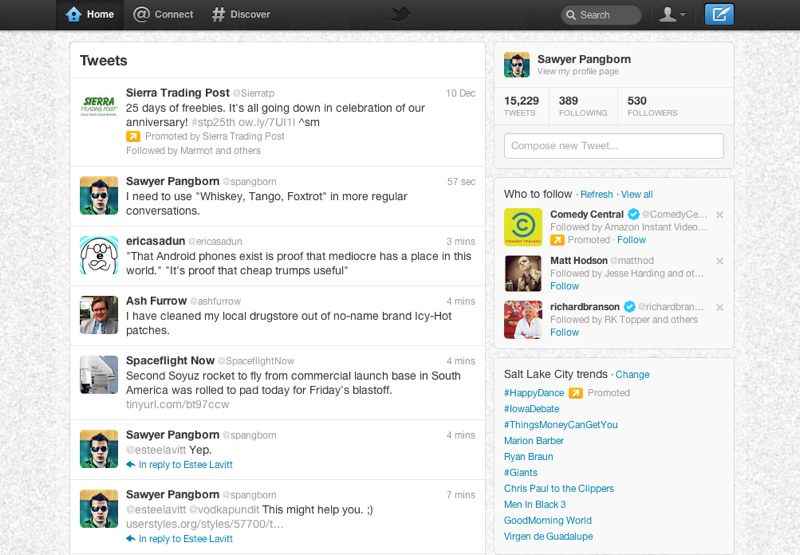Follow Comedy Central
Image resolution: width=800 pixels, height=555 pixels.
632,240
